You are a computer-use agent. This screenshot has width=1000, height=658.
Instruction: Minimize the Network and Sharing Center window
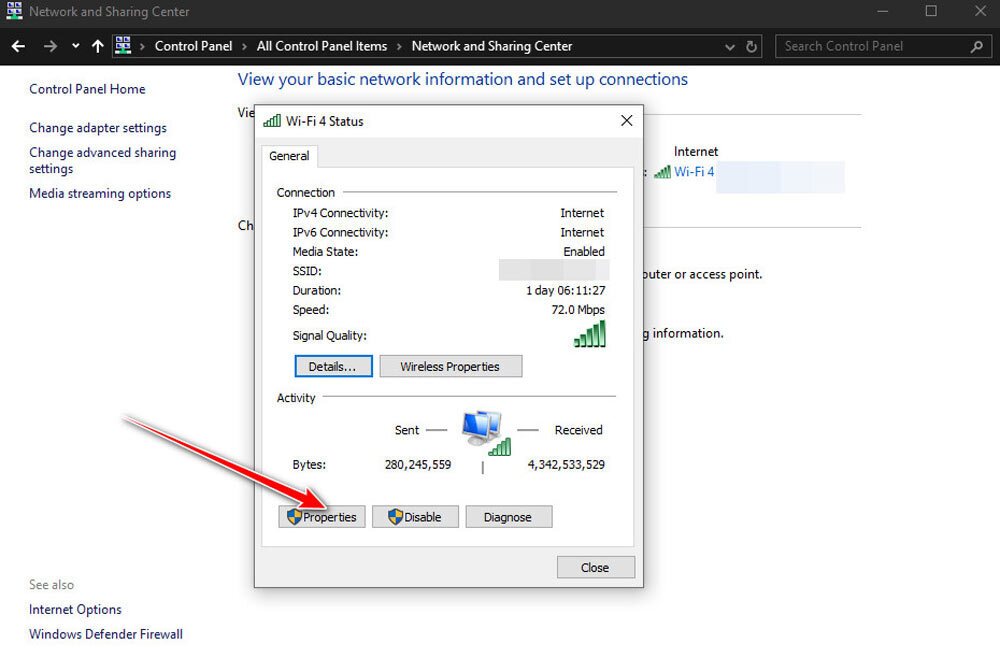tap(883, 11)
